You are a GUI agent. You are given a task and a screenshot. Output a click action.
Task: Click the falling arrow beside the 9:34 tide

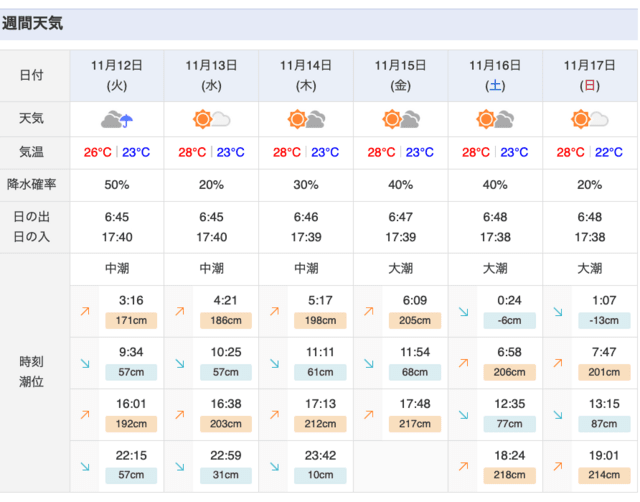coord(84,363)
